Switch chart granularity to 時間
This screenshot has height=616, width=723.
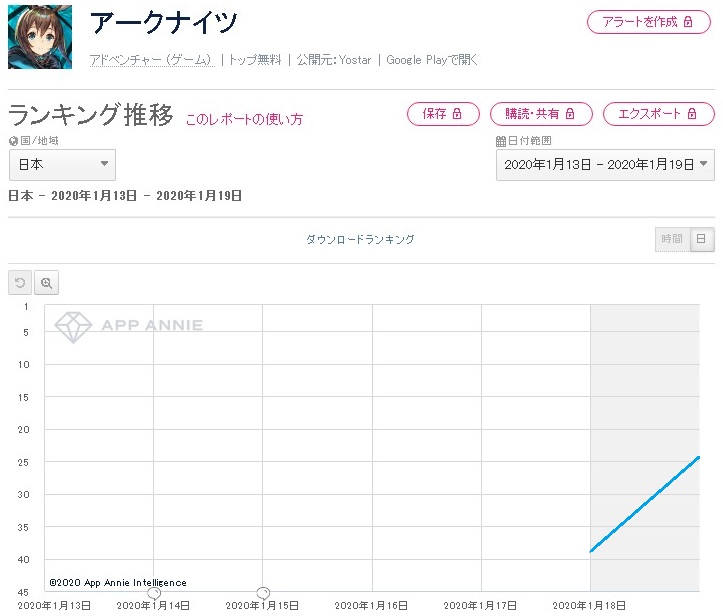672,239
